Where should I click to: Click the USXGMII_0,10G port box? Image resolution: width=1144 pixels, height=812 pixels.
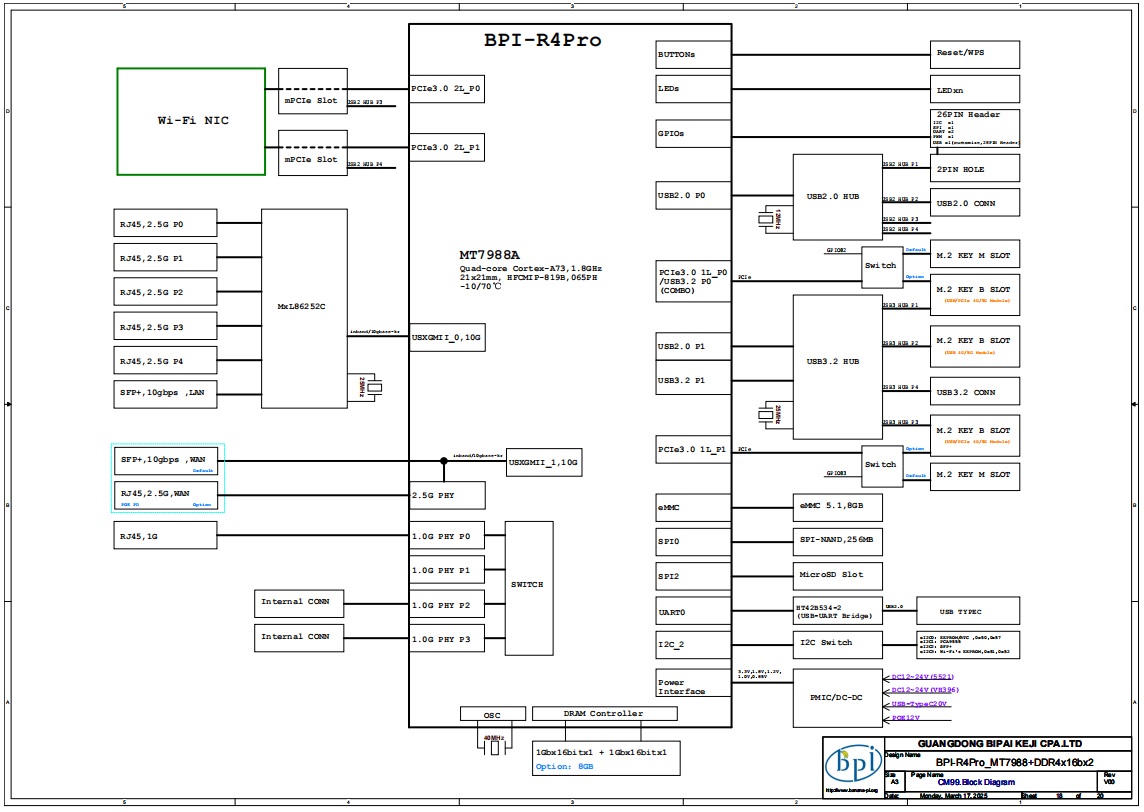447,338
